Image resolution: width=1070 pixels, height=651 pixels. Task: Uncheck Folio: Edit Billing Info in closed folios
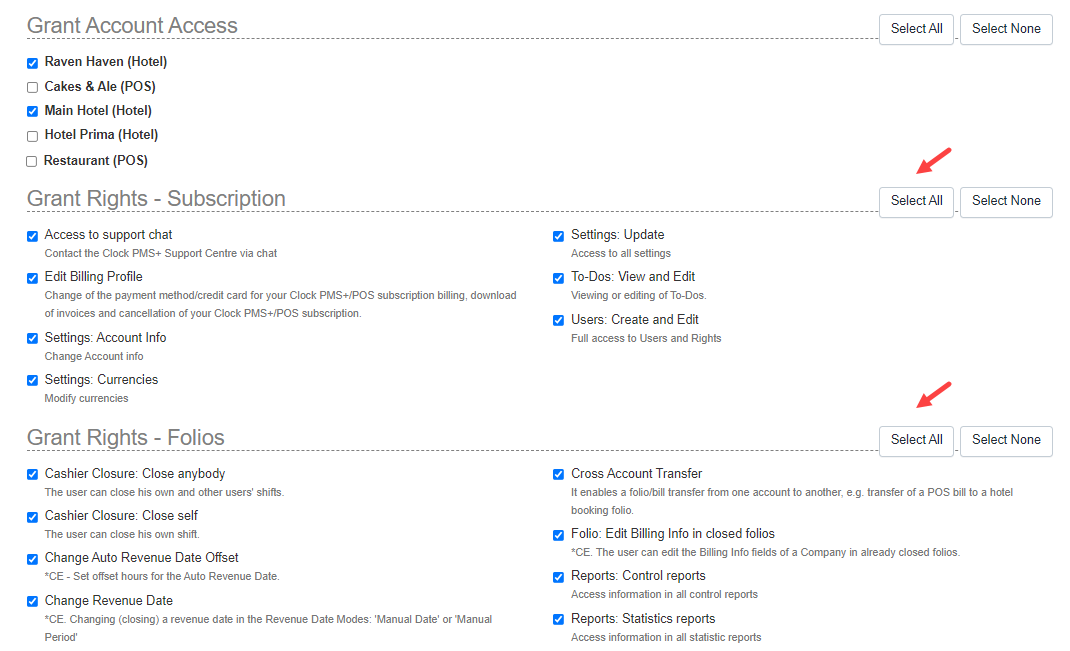pos(558,535)
